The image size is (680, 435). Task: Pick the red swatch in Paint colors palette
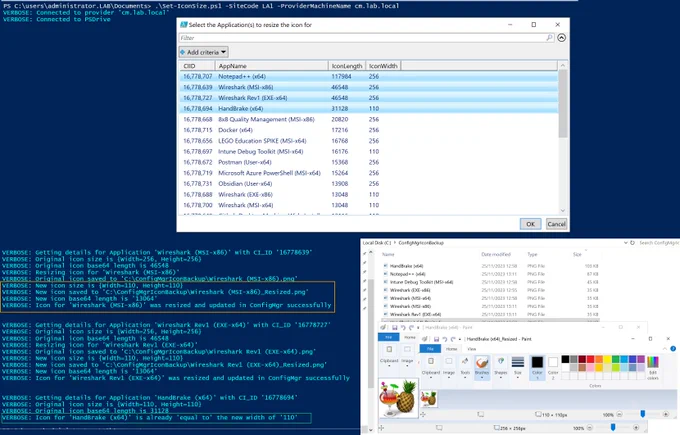point(591,359)
